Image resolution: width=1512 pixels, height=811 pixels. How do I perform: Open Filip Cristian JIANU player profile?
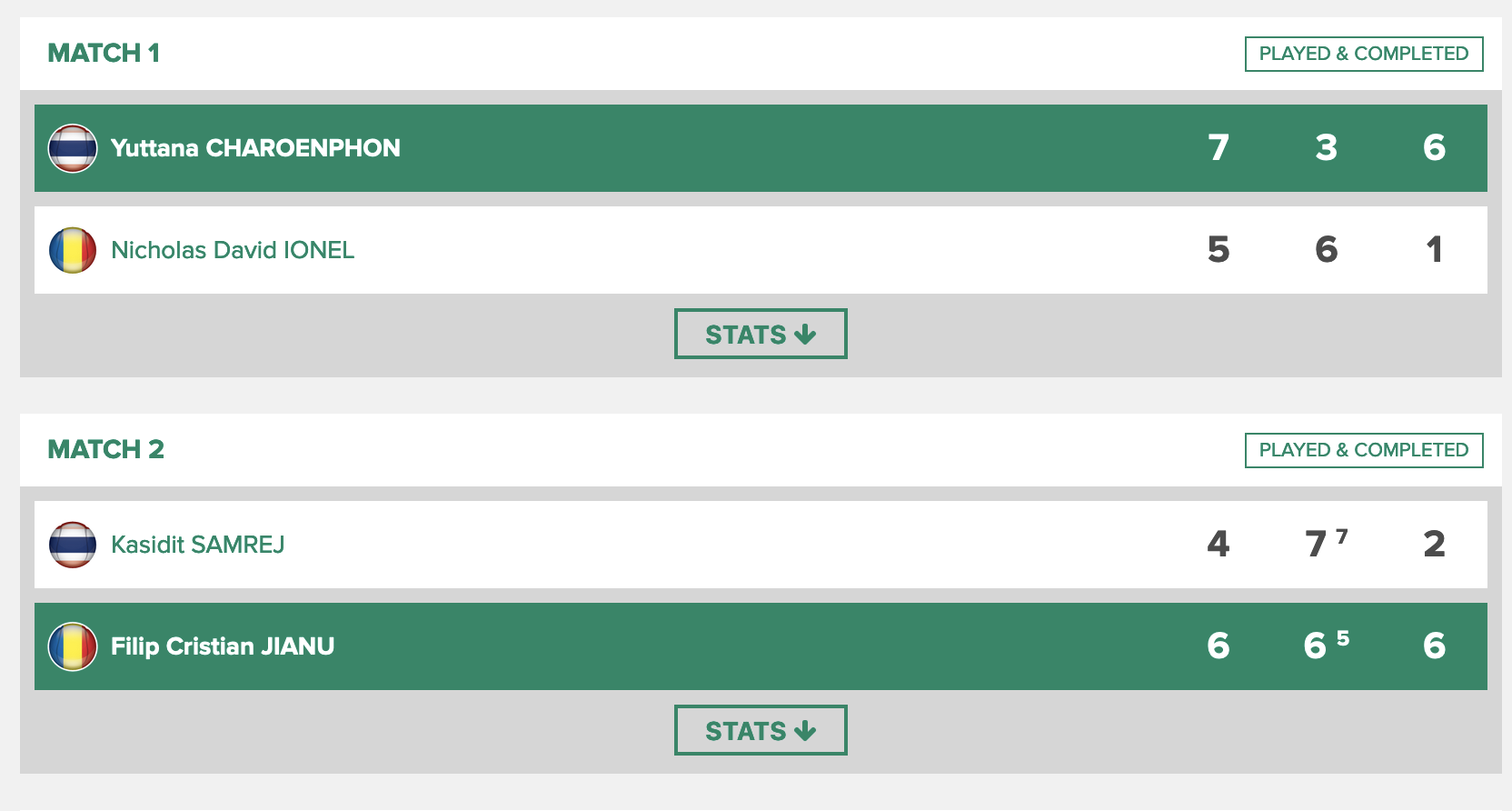click(223, 646)
